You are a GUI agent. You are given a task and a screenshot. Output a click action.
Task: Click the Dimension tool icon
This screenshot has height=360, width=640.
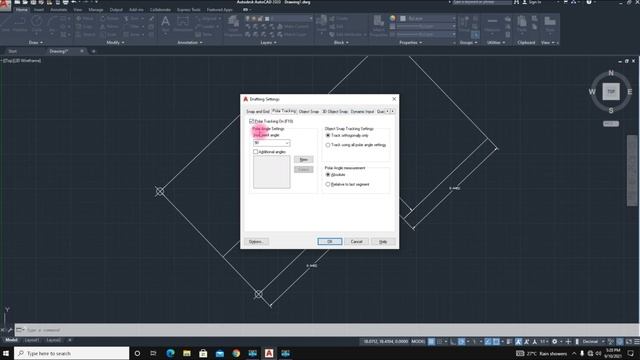pyautogui.click(x=182, y=23)
